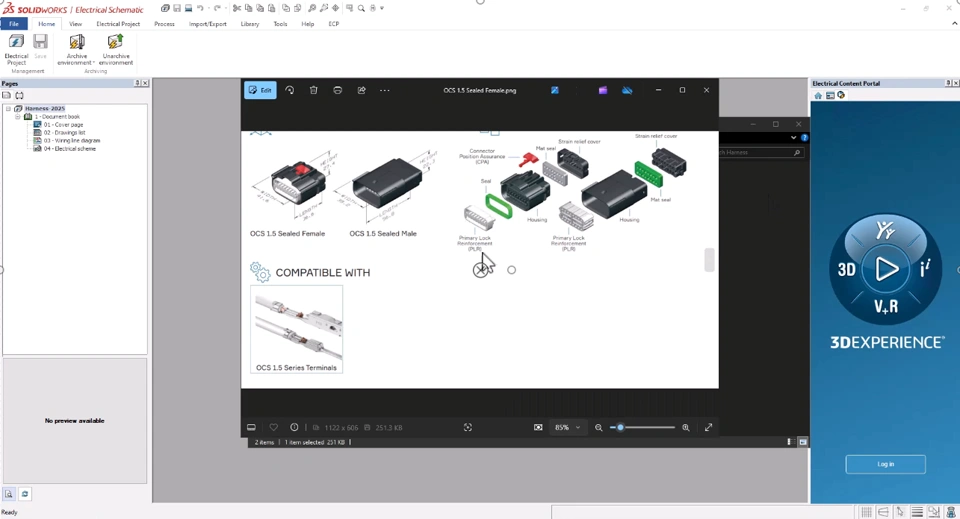Image resolution: width=960 pixels, height=519 pixels.
Task: Select 02 - Drawings list in tree
Action: (64, 132)
